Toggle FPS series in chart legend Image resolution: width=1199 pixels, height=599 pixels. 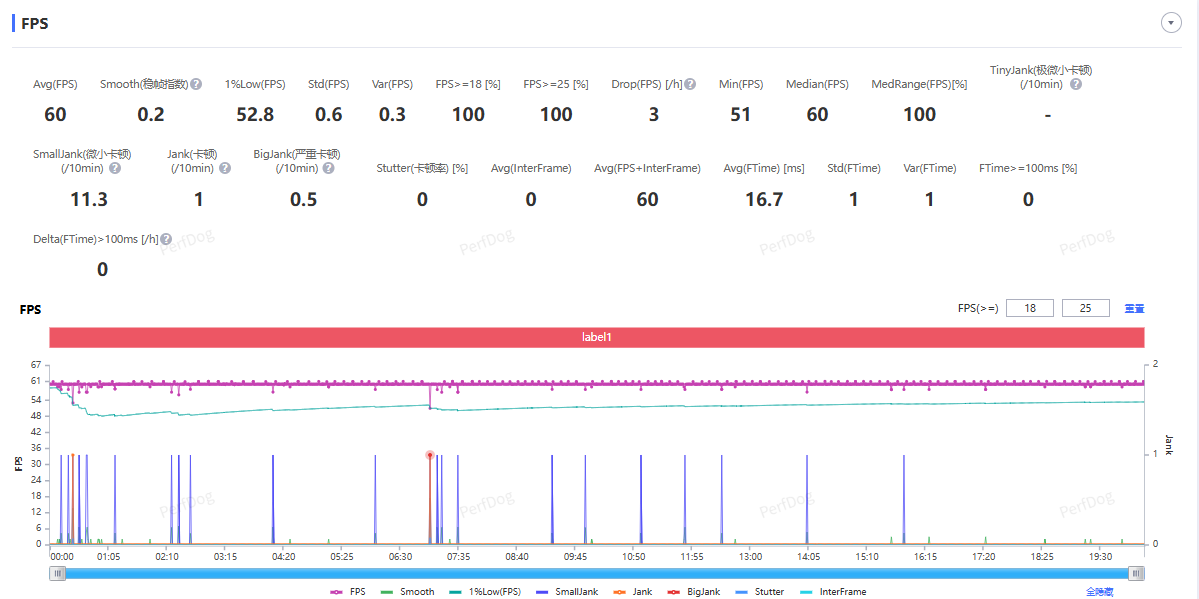click(348, 592)
